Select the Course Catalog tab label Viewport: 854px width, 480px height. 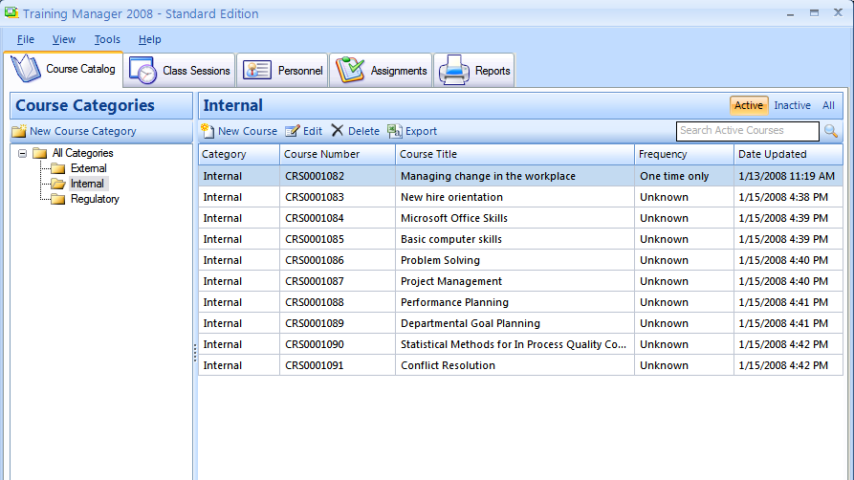[81, 69]
